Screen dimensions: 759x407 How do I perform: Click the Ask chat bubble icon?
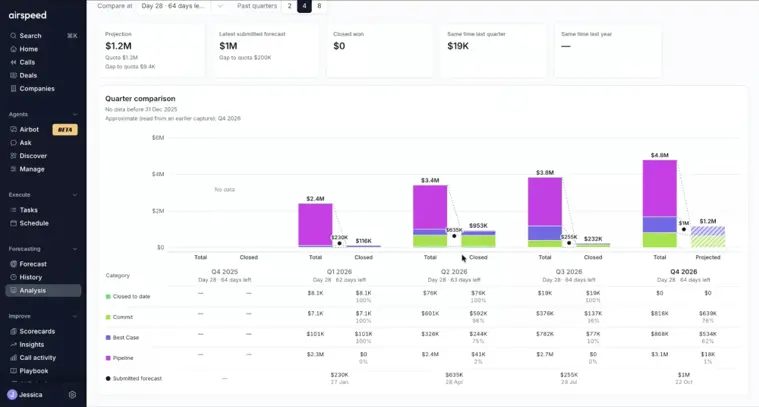pos(13,143)
